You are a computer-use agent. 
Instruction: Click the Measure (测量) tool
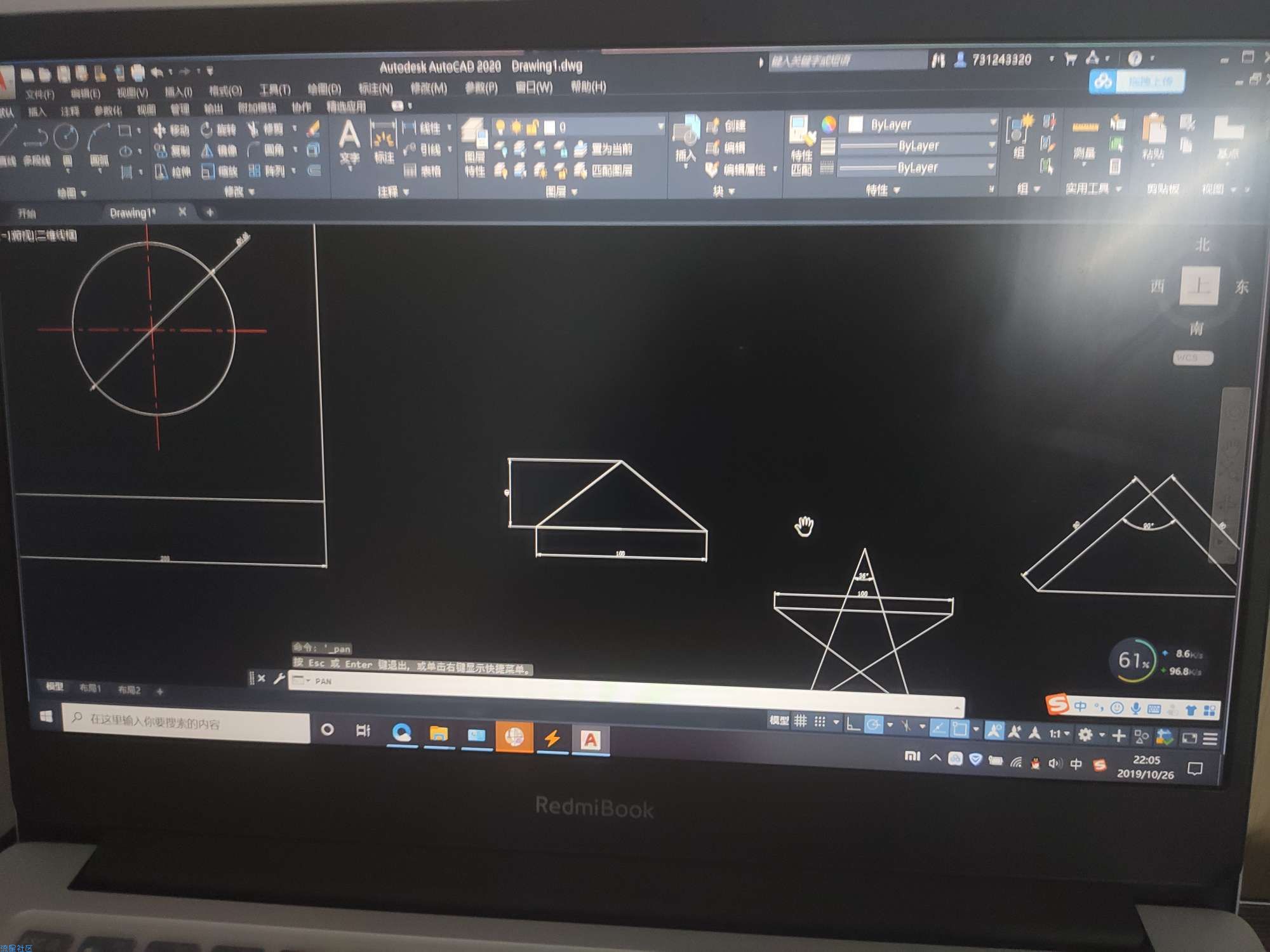(x=1085, y=140)
